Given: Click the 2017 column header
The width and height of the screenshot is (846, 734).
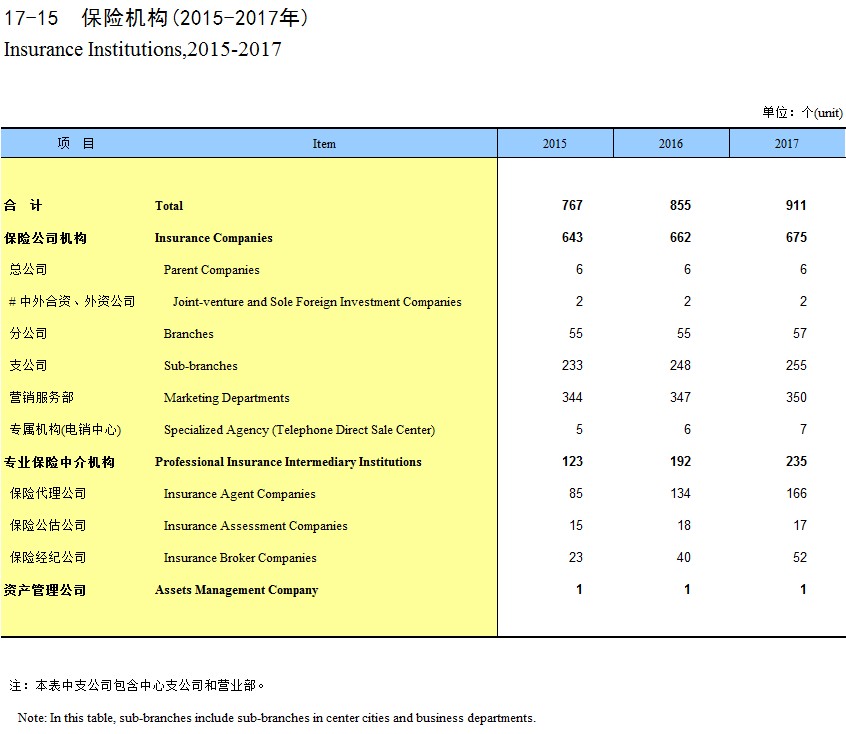Looking at the screenshot, I should [x=787, y=144].
